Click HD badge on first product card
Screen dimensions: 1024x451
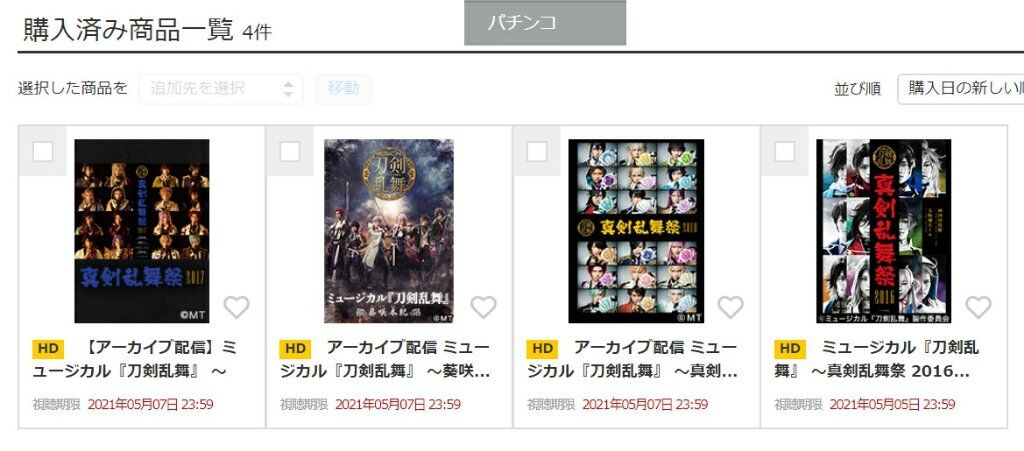pos(48,349)
